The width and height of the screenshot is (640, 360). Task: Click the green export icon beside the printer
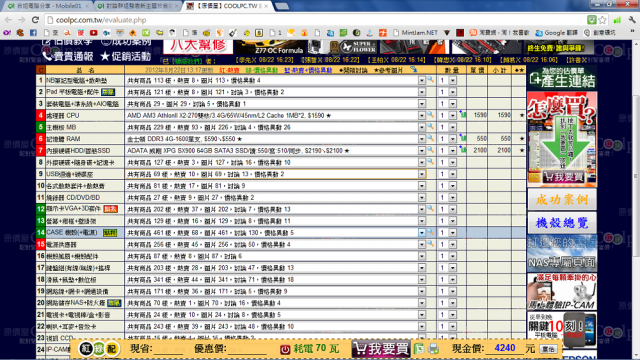(x=419, y=349)
